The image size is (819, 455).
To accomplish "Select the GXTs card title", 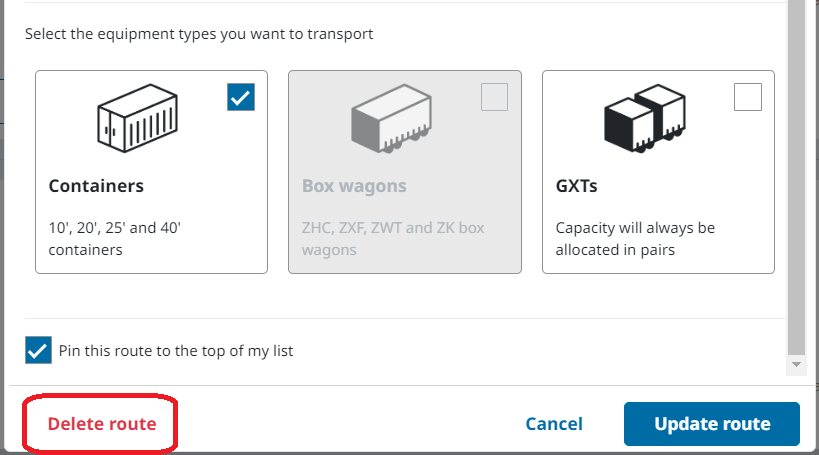I will click(x=579, y=186).
